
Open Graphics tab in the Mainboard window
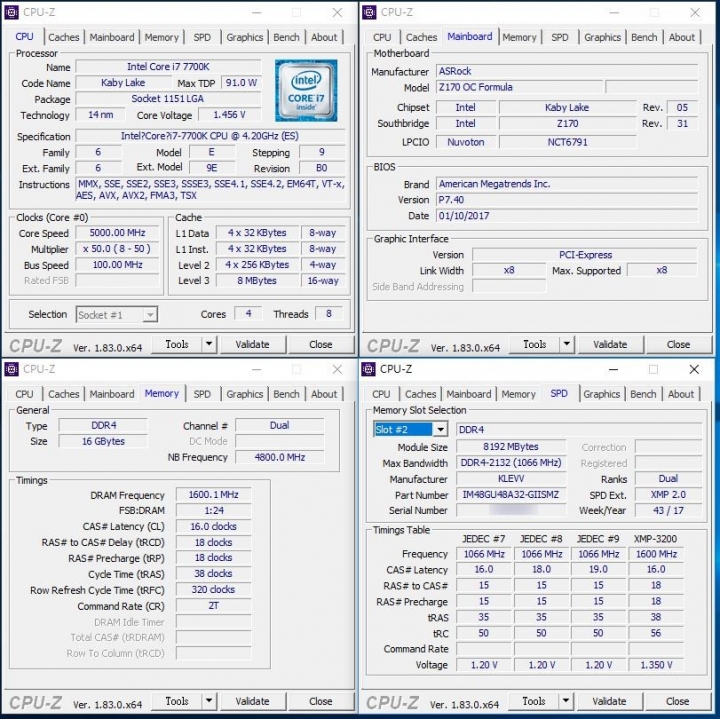click(x=602, y=37)
